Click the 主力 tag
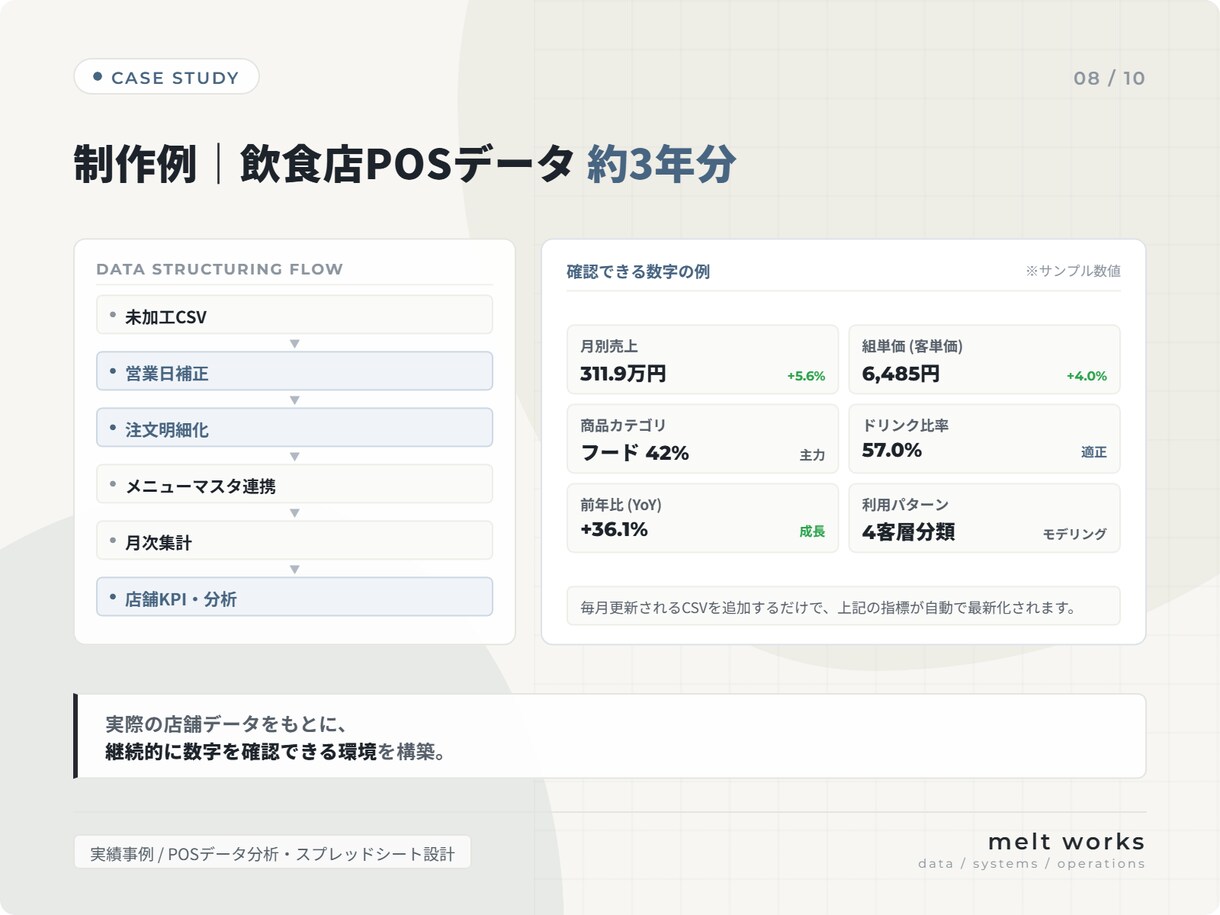Viewport: 1220px width, 915px height. click(x=812, y=455)
